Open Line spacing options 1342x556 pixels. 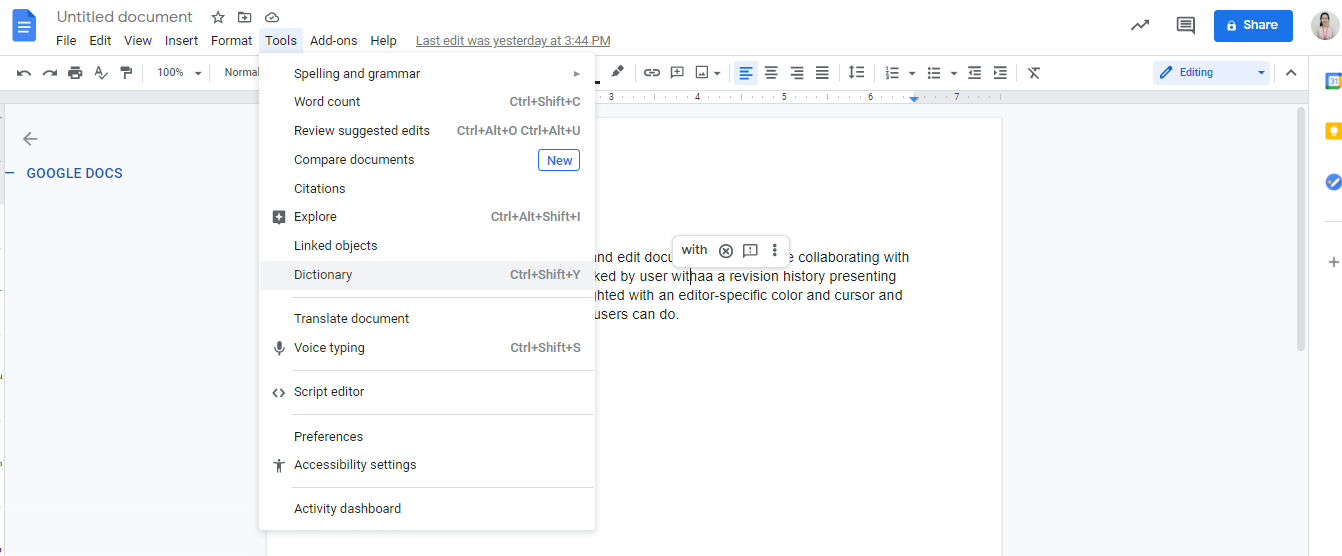point(856,73)
